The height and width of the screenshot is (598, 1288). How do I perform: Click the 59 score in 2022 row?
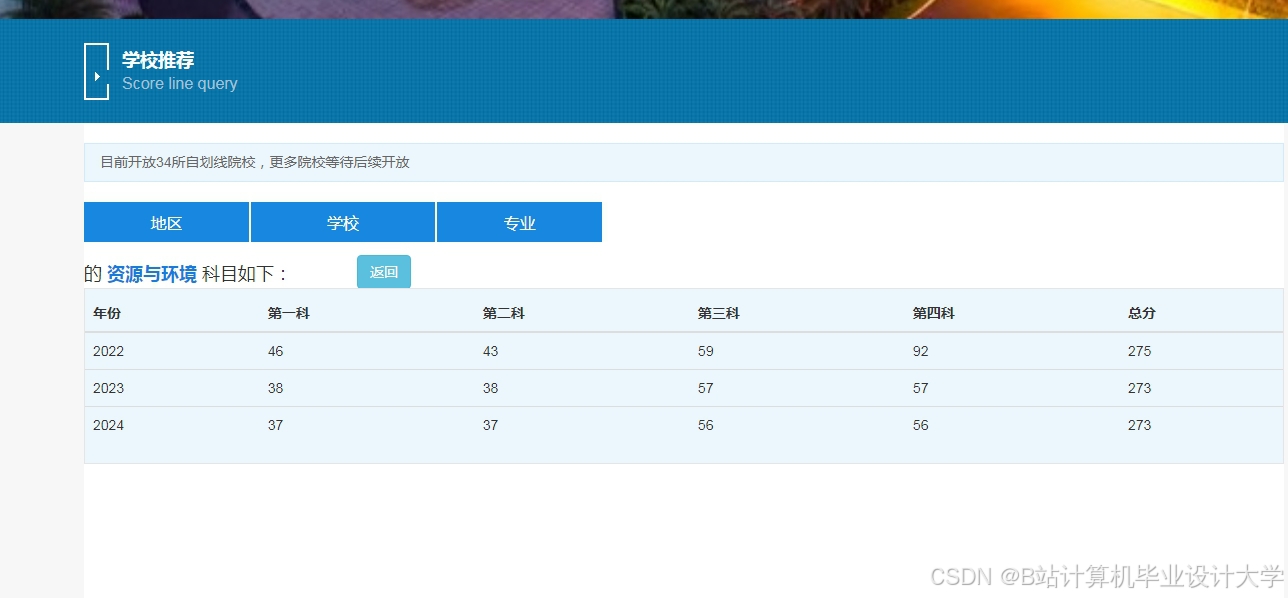point(706,351)
